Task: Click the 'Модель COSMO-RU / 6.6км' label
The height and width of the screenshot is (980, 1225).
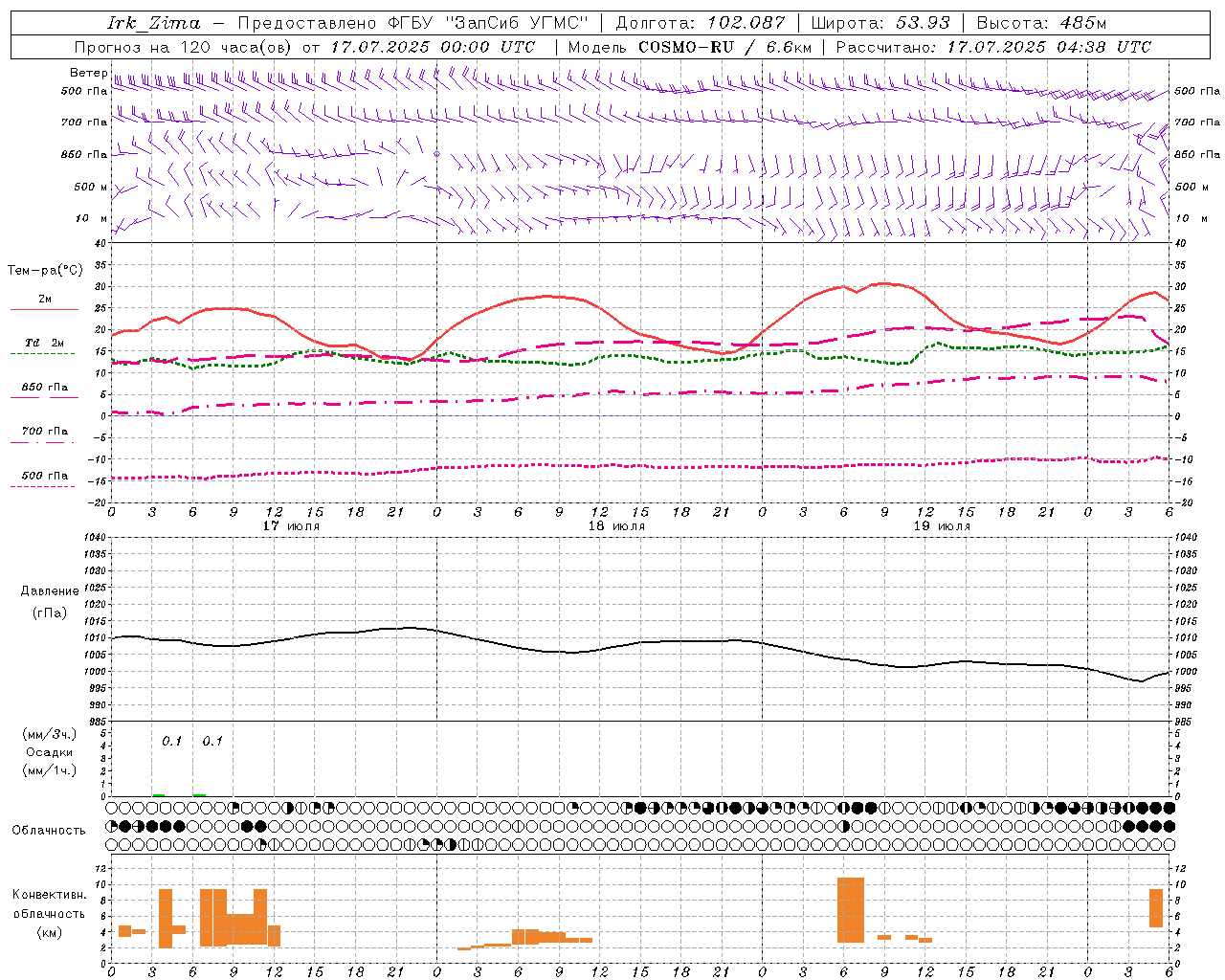Action: click(689, 47)
